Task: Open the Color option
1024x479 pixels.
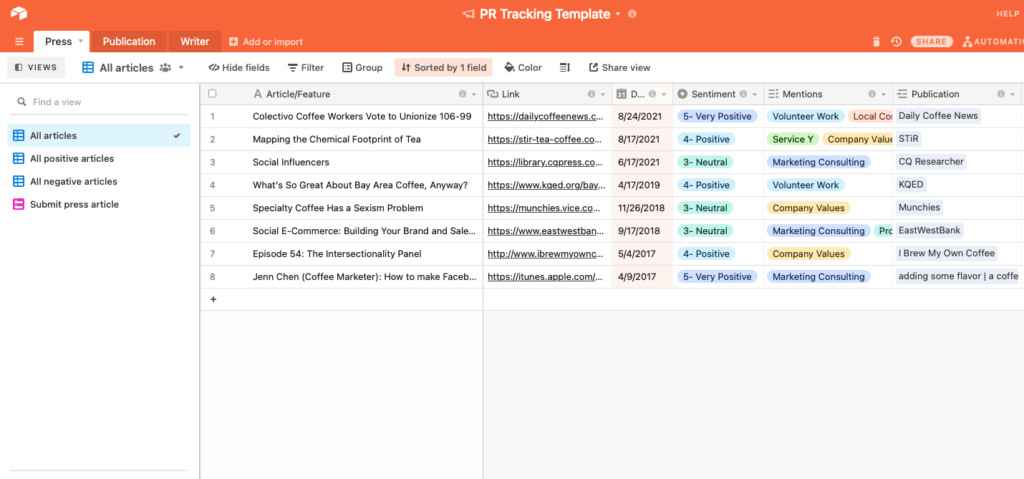Action: click(523, 67)
